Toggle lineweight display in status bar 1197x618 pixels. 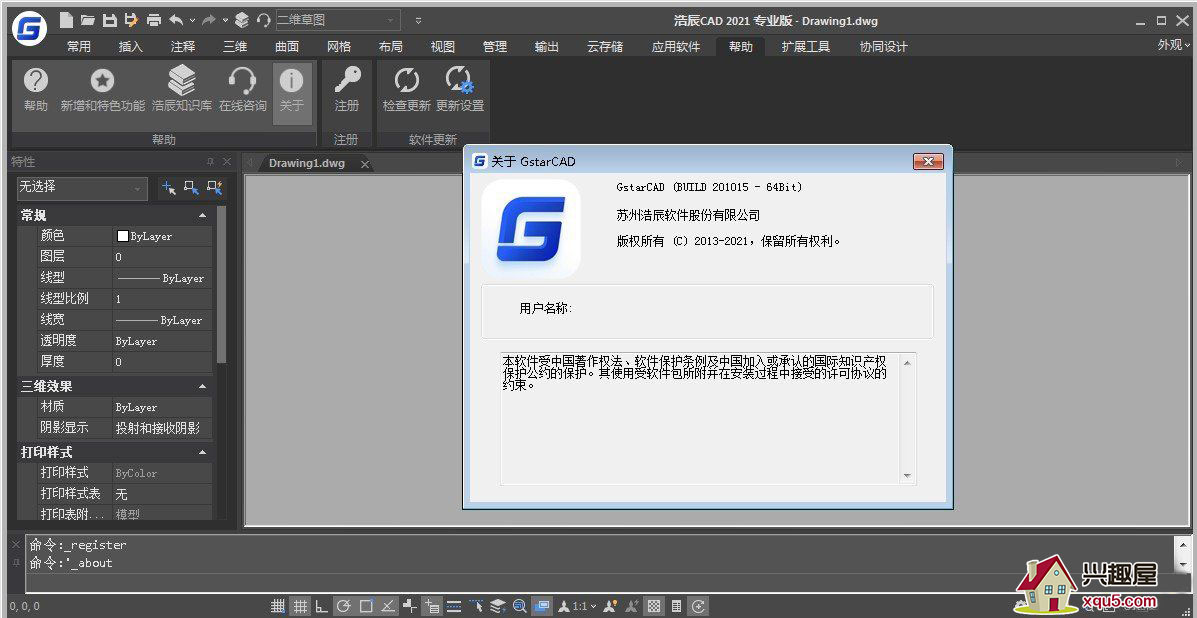point(453,607)
